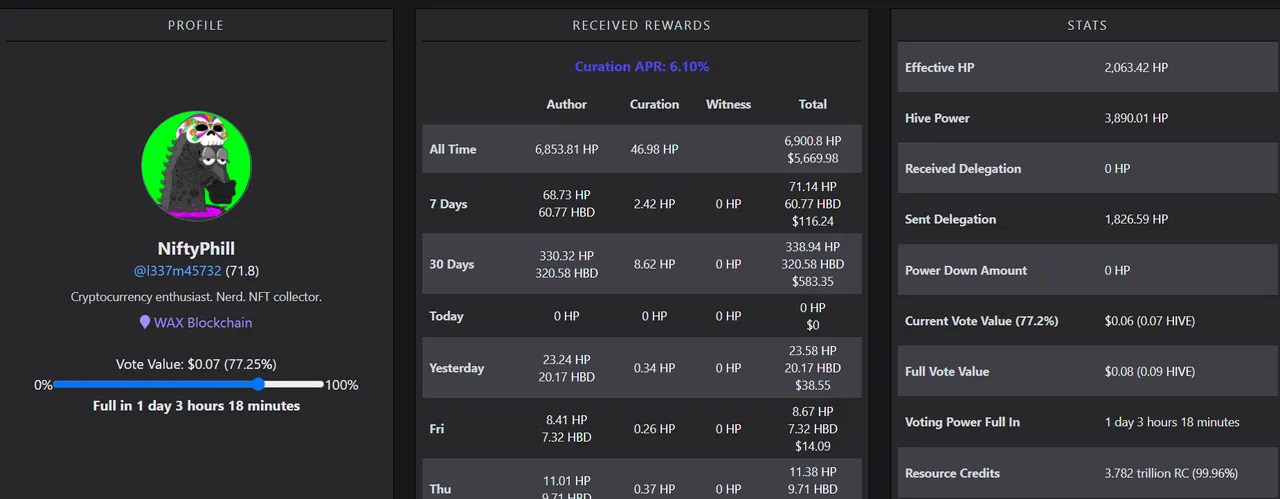Image resolution: width=1280 pixels, height=499 pixels.
Task: Open the @l337m45732 account link
Action: (x=177, y=271)
